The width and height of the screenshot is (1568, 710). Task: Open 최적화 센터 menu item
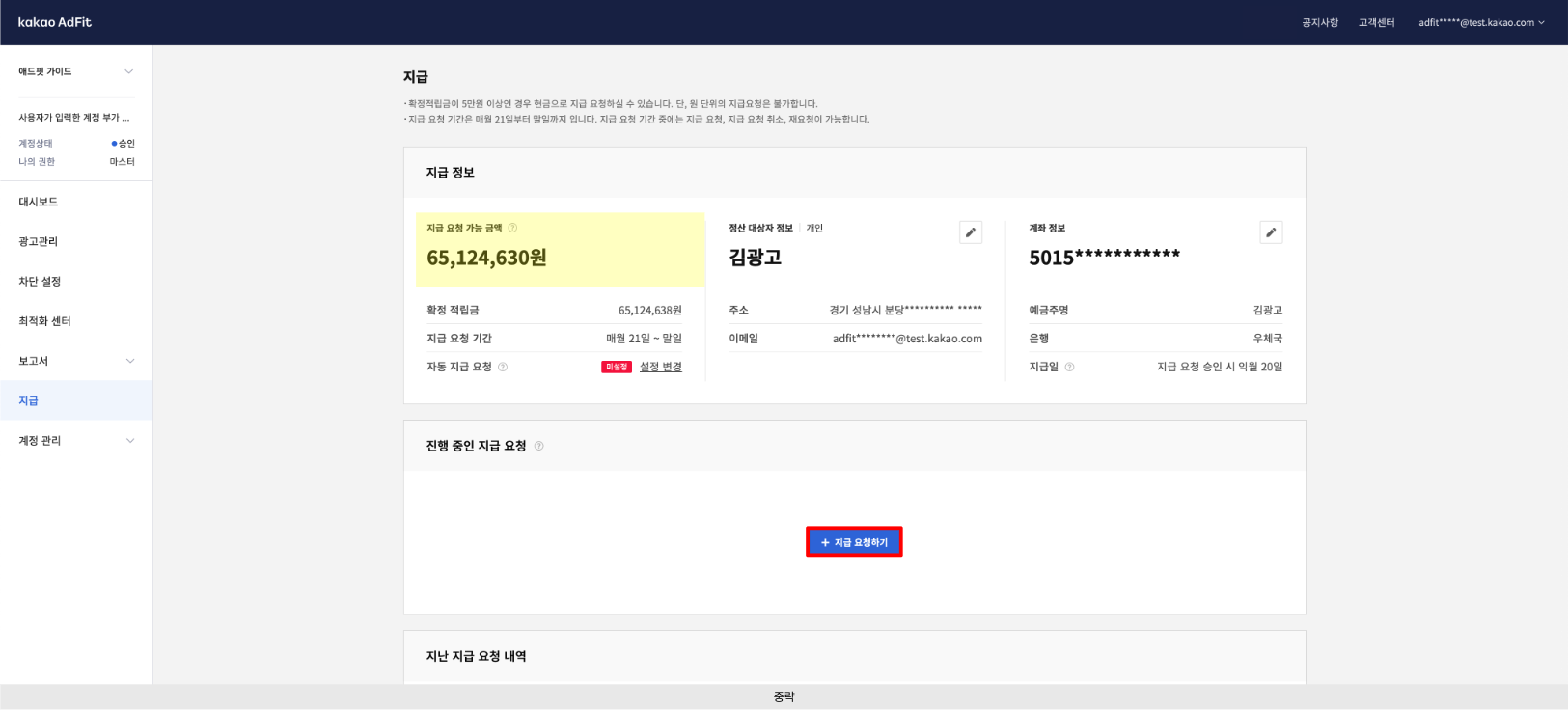[44, 321]
